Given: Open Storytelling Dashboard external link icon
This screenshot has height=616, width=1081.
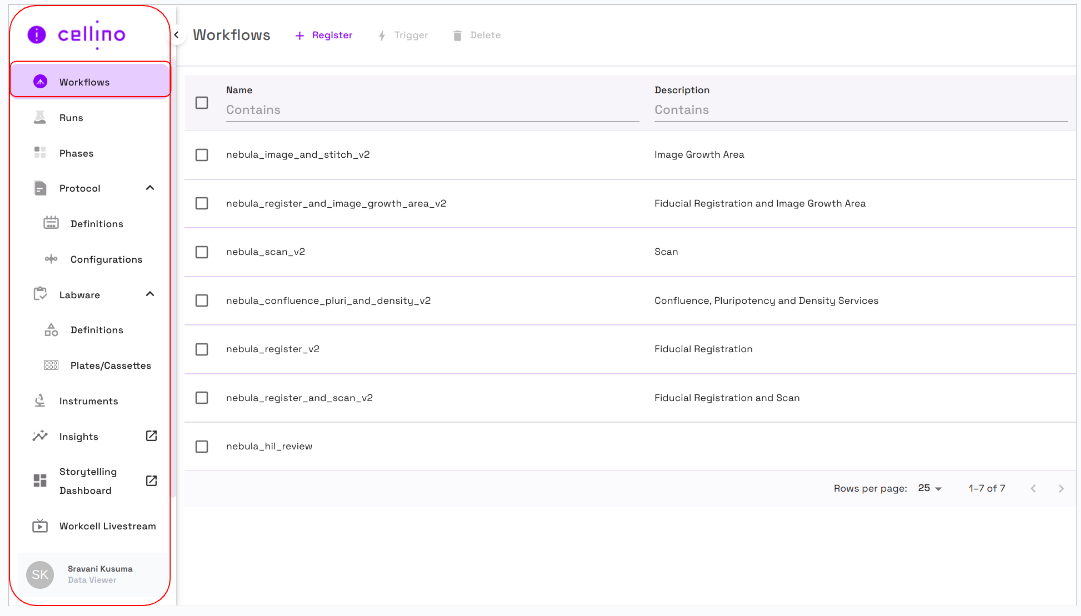Looking at the screenshot, I should click(151, 481).
